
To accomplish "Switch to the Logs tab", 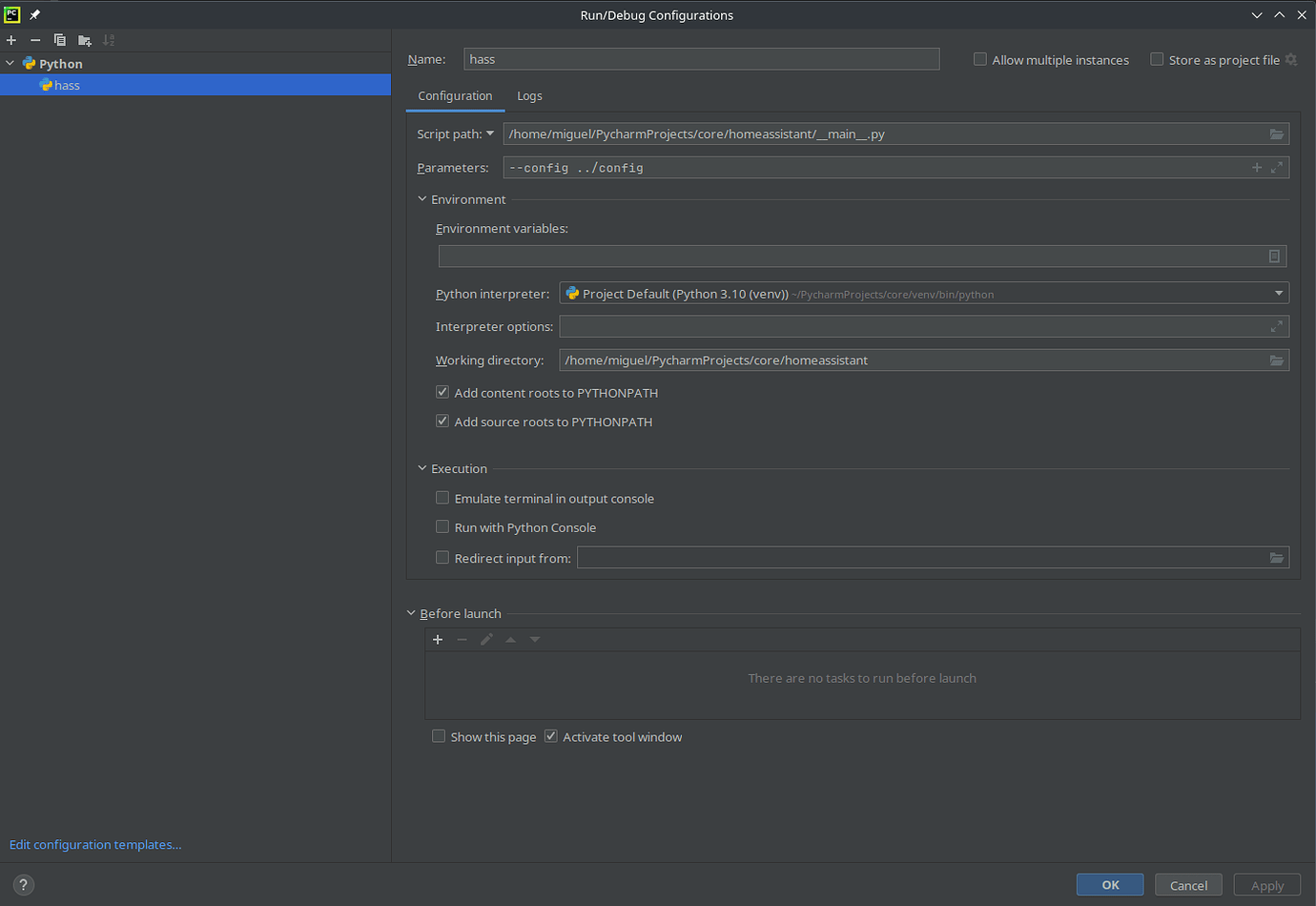I will point(529,95).
